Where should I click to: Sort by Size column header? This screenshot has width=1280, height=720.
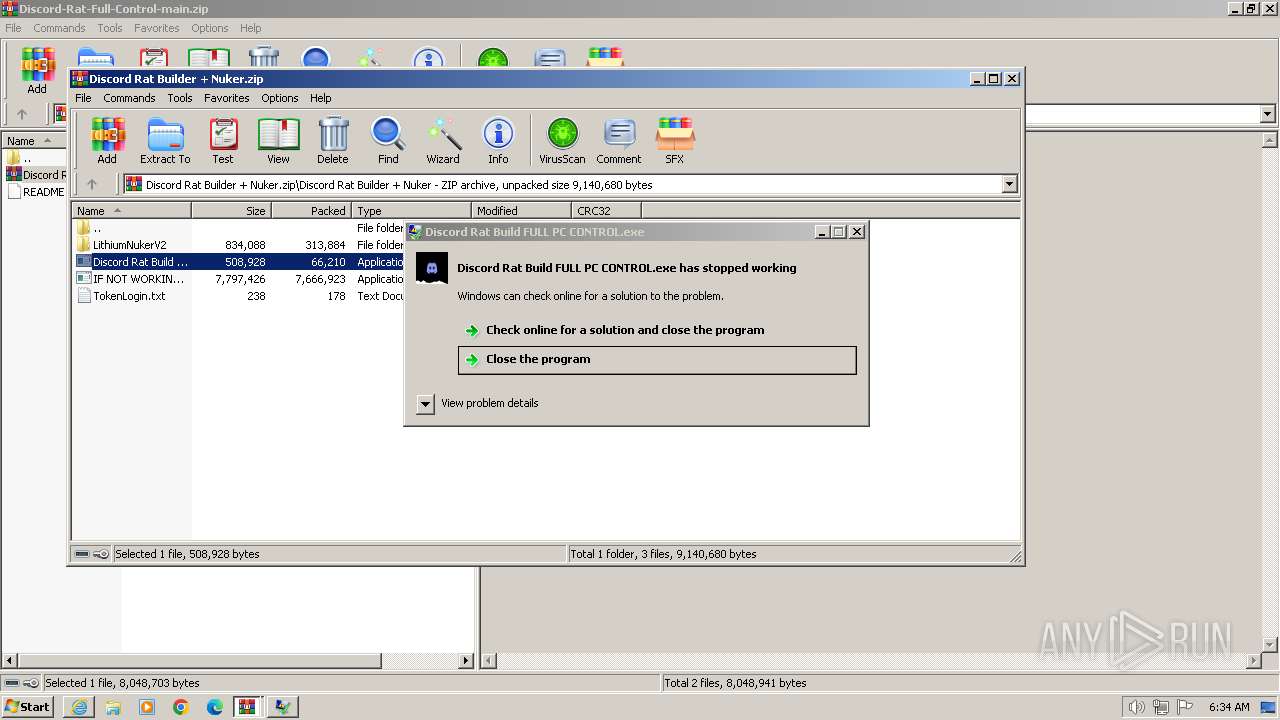click(x=232, y=211)
